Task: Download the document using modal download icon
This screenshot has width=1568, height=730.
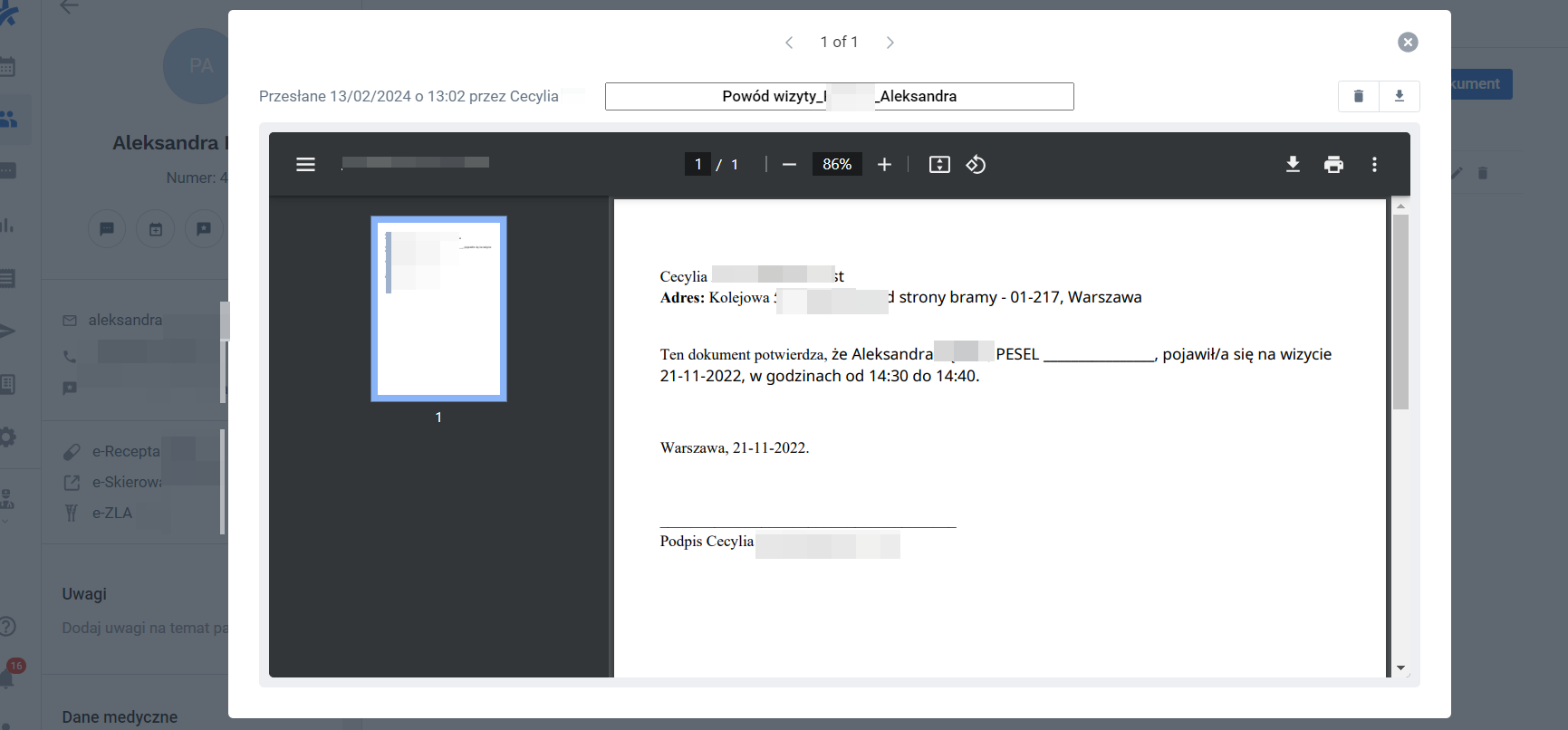Action: tap(1400, 96)
